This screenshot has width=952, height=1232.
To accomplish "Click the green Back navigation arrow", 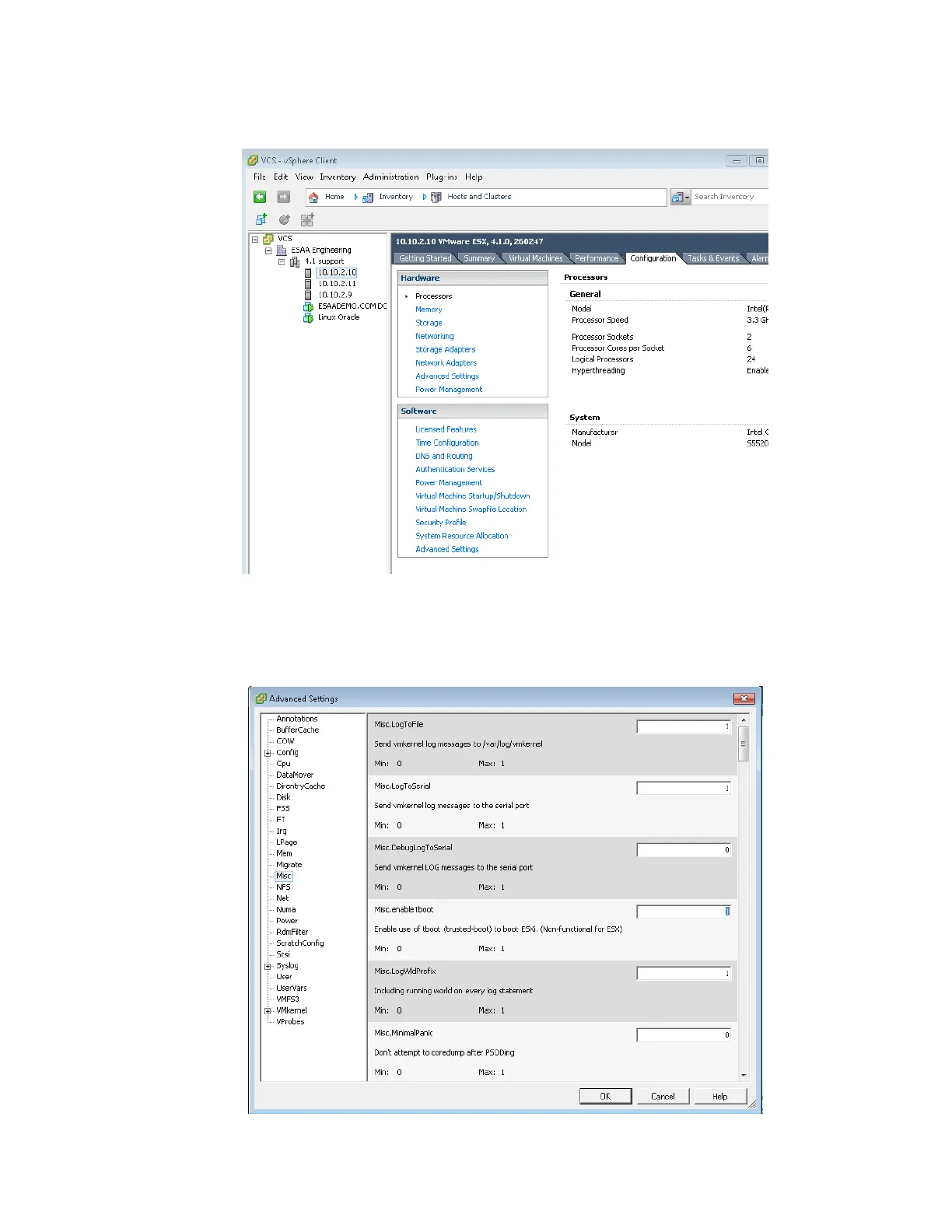I will pyautogui.click(x=260, y=197).
